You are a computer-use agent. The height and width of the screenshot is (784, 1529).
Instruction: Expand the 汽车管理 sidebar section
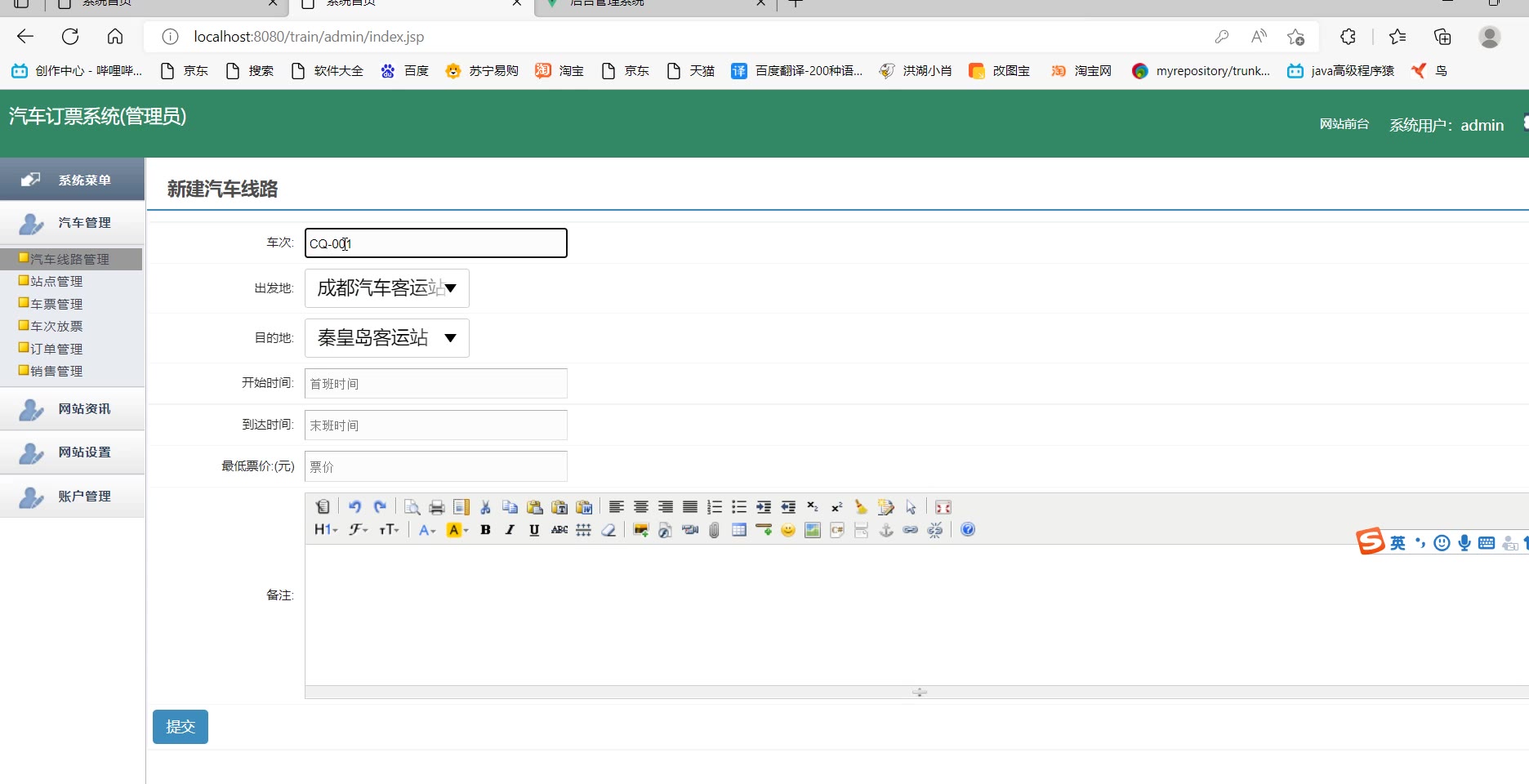73,223
